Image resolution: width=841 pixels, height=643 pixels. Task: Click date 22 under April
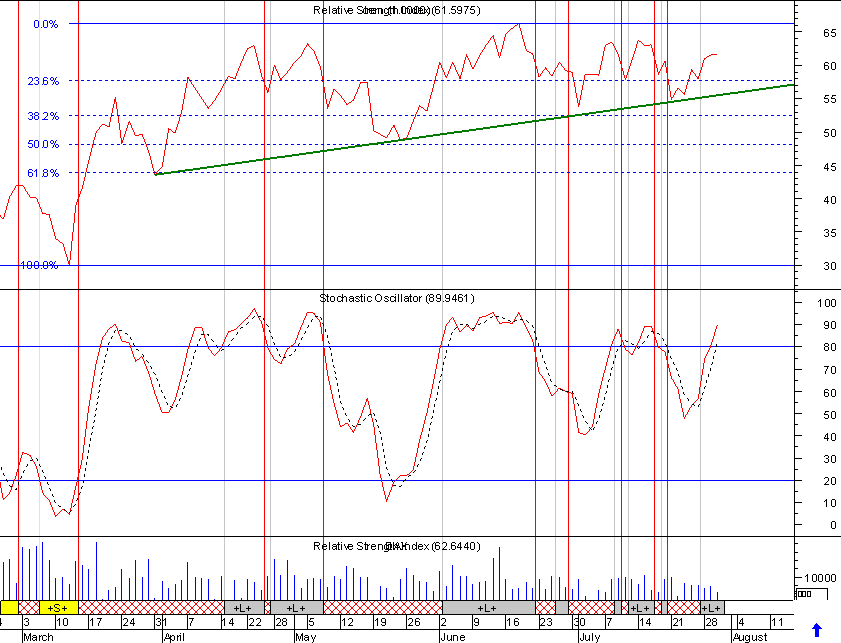click(x=255, y=622)
